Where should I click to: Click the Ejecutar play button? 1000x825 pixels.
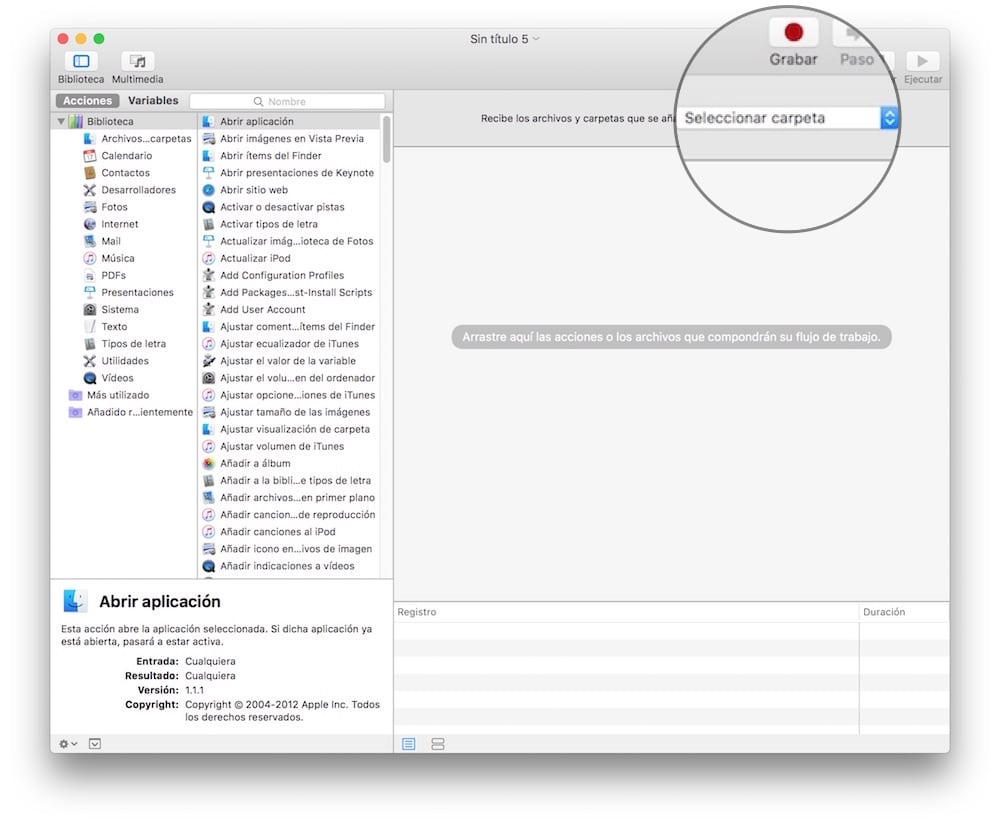pyautogui.click(x=922, y=62)
